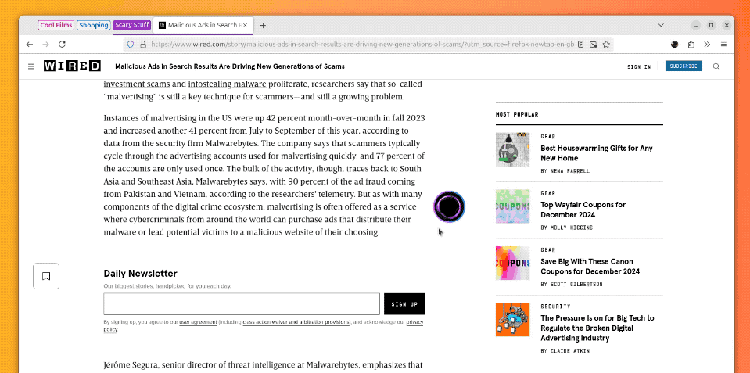Click the article title in the header bar
Viewport: 750px width, 373px height.
coord(230,66)
